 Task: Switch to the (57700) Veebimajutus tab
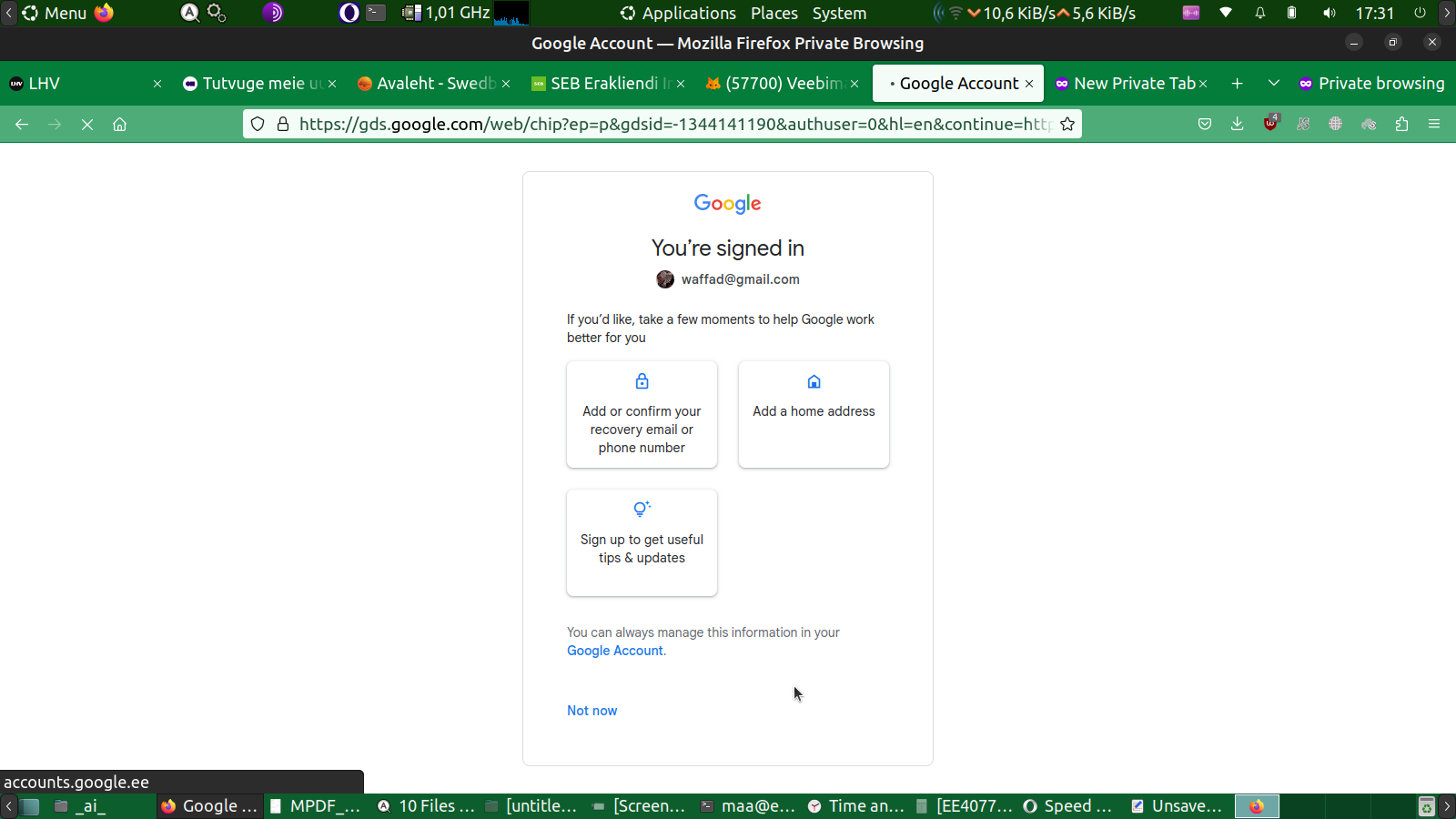point(781,84)
